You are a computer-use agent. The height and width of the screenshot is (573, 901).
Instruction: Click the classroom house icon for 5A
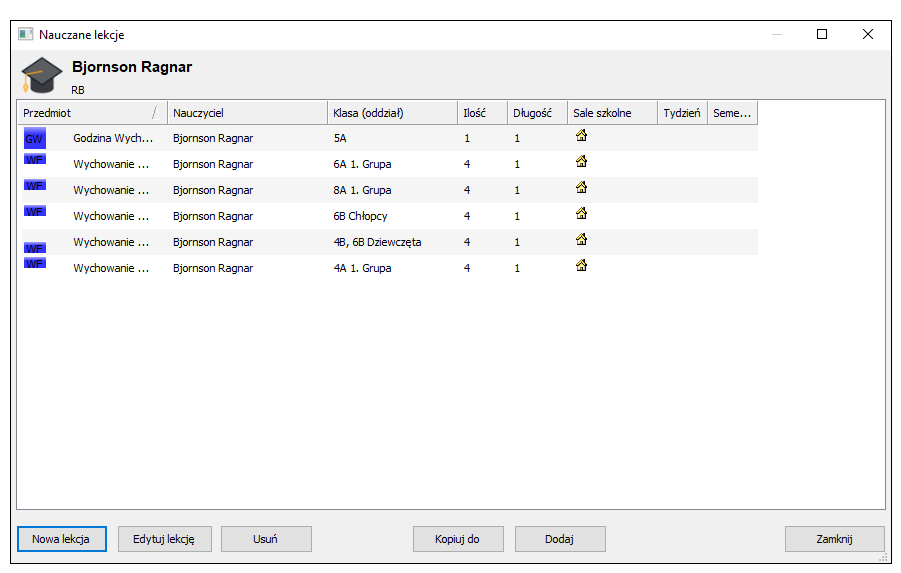point(582,136)
